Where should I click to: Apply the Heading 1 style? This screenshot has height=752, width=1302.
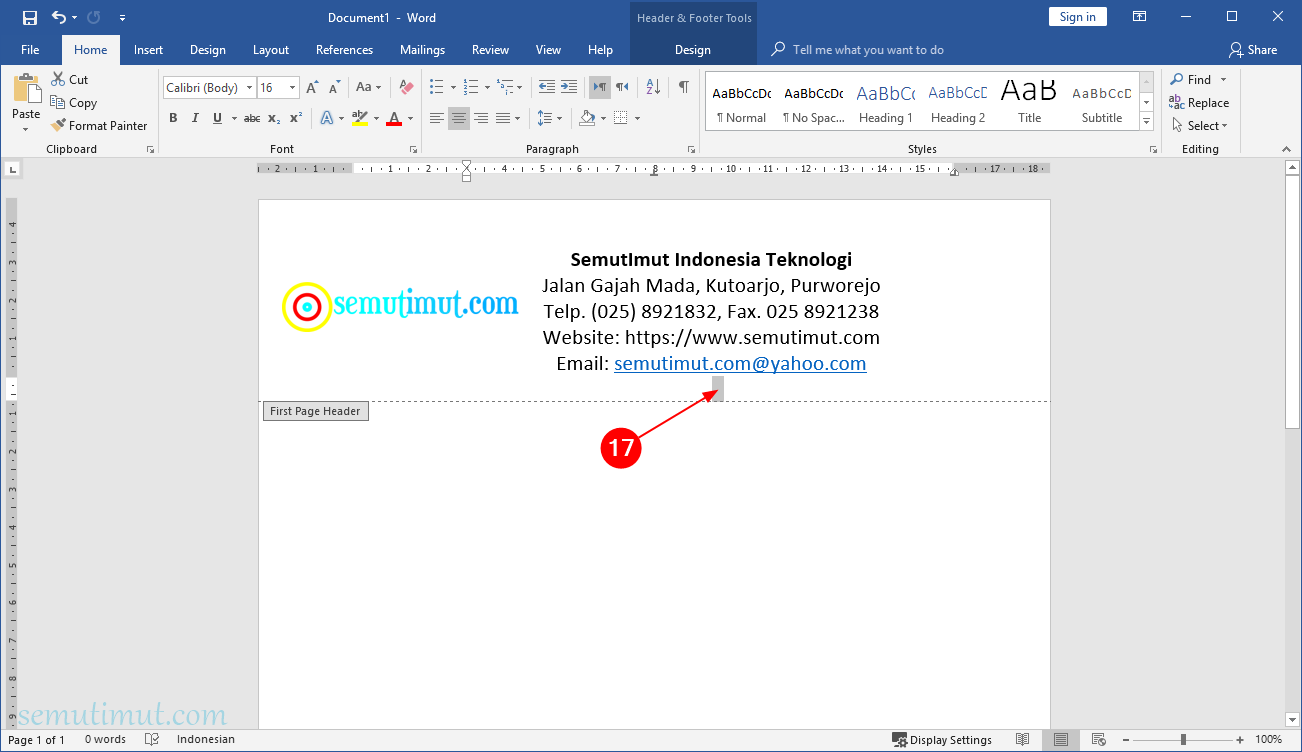pyautogui.click(x=886, y=102)
